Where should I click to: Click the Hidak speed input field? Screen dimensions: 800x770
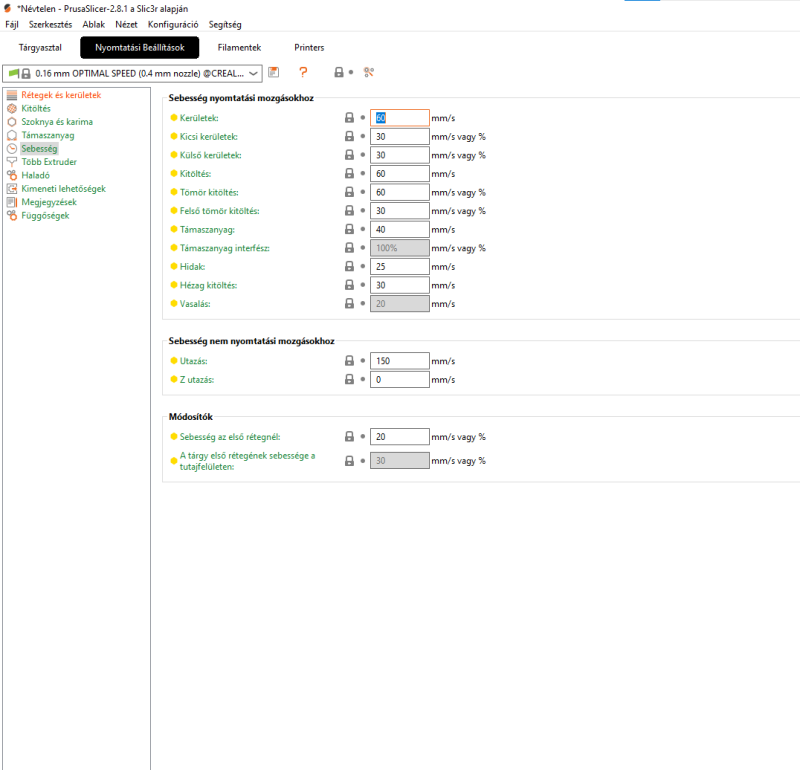click(399, 266)
